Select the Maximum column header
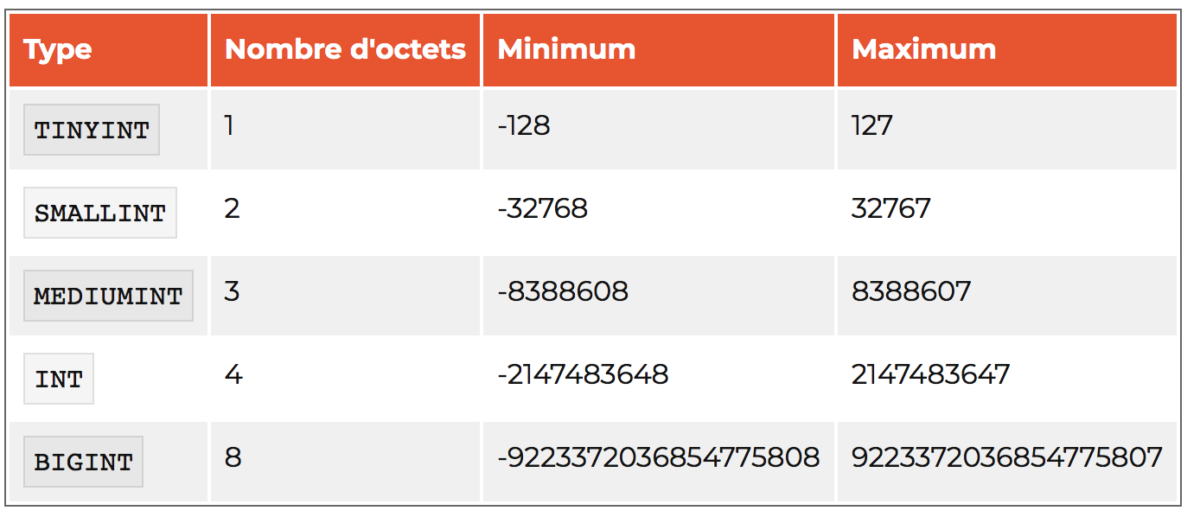 point(923,50)
